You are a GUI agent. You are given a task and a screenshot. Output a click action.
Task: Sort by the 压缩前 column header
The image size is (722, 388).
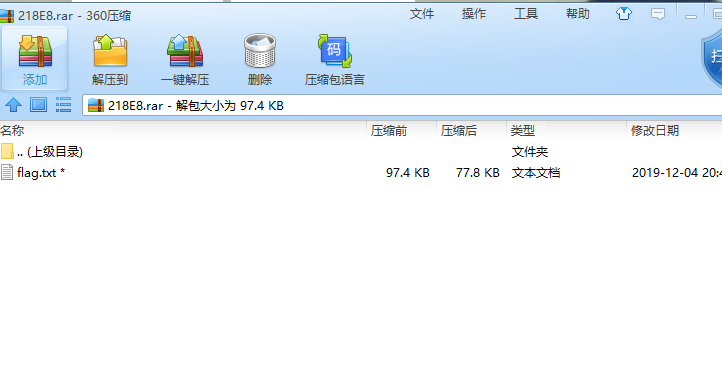(x=402, y=131)
